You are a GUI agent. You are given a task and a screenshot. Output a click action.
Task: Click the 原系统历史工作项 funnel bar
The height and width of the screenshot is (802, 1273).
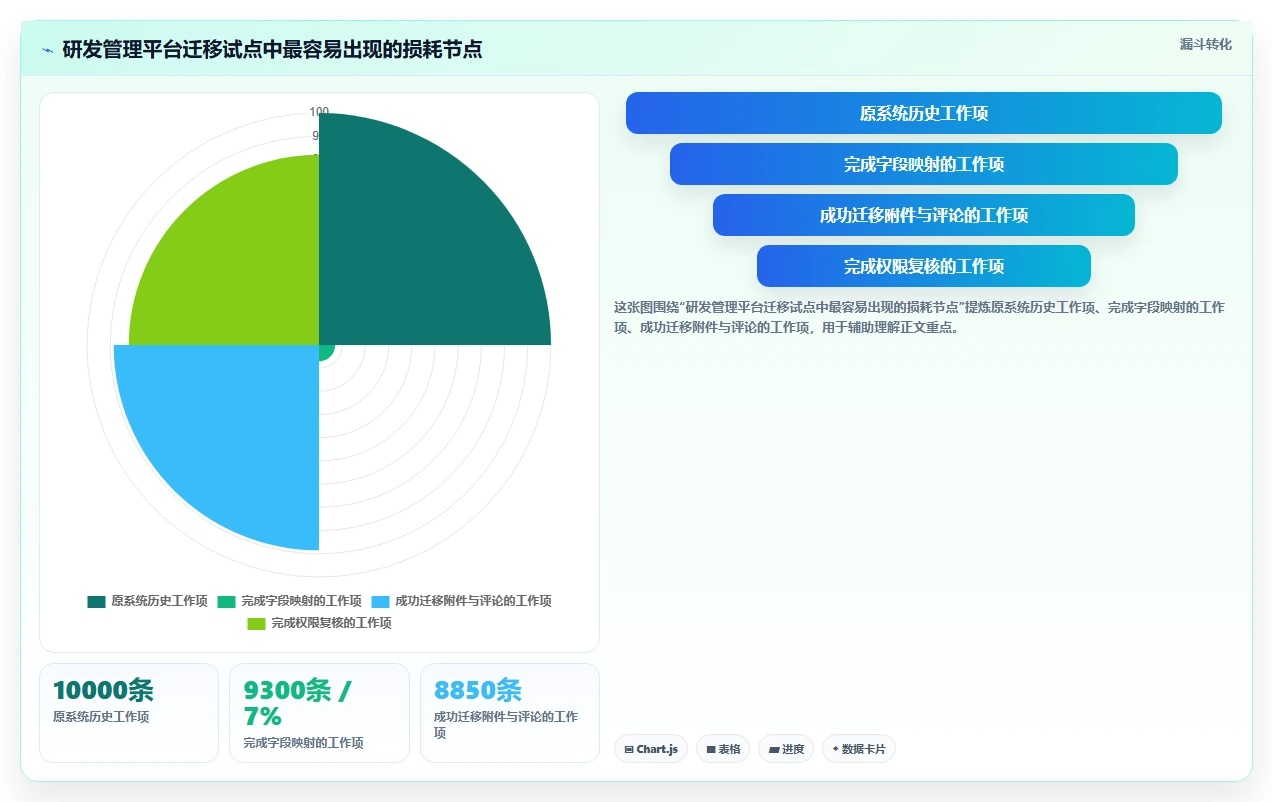(x=924, y=113)
